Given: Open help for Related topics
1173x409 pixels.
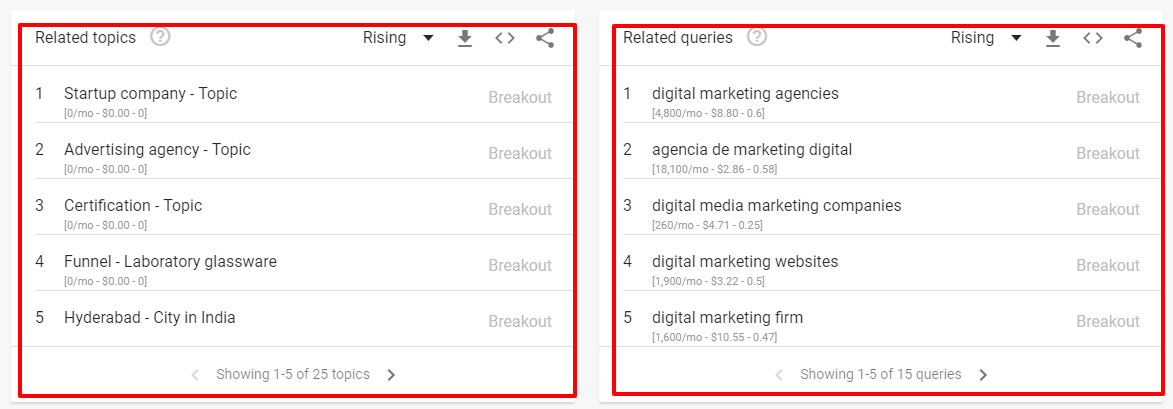Looking at the screenshot, I should click(160, 37).
